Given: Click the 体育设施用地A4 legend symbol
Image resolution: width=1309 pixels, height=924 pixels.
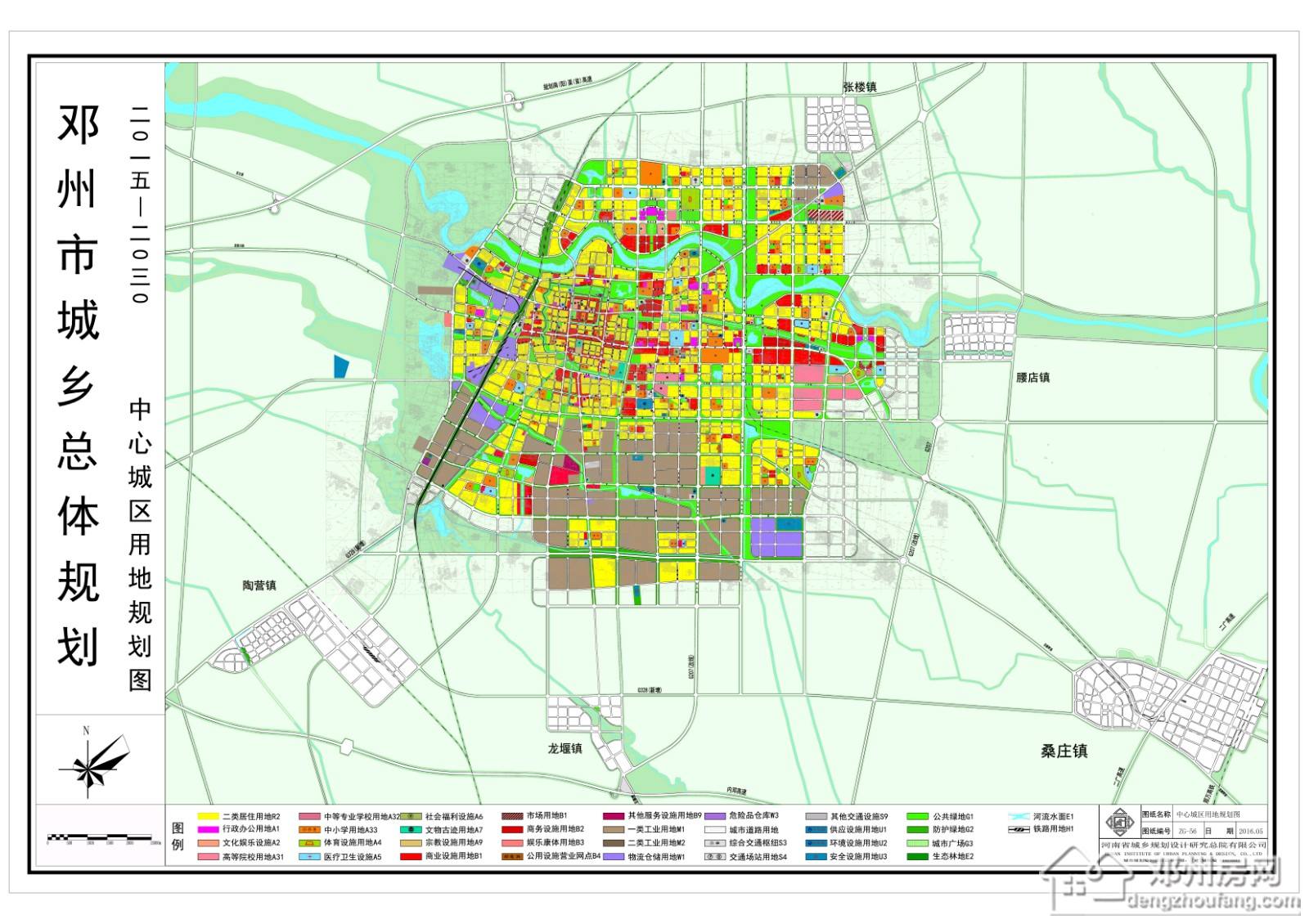Looking at the screenshot, I should [309, 843].
